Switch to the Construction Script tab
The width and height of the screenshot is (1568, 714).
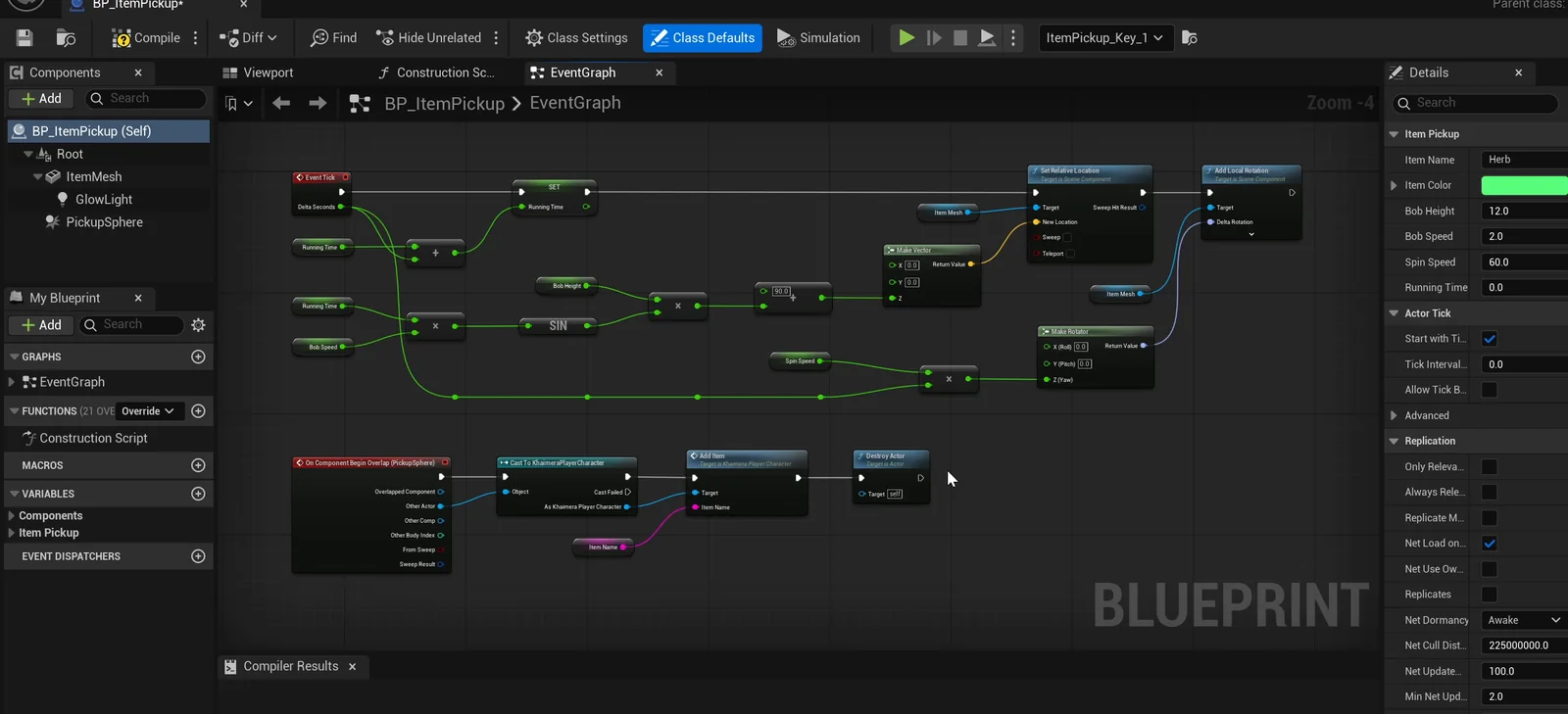click(436, 72)
